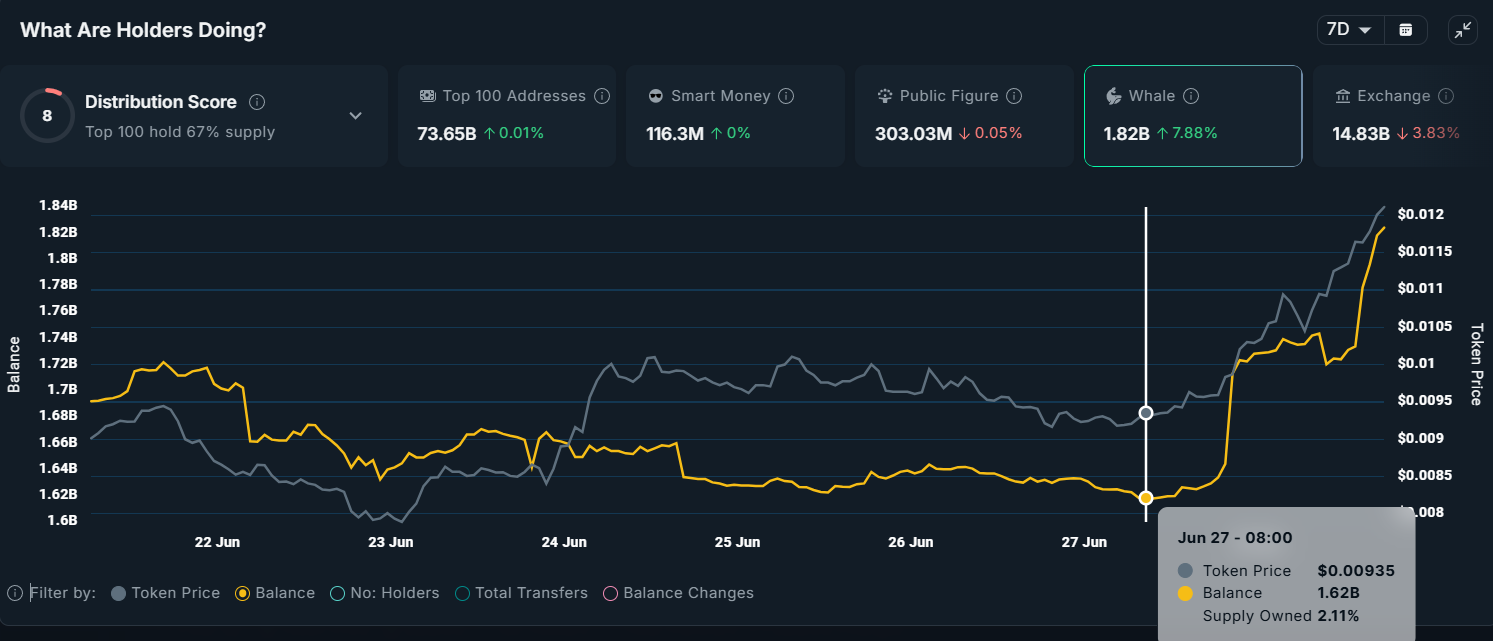Click the Smart Money mask icon
1493x641 pixels.
(x=655, y=95)
